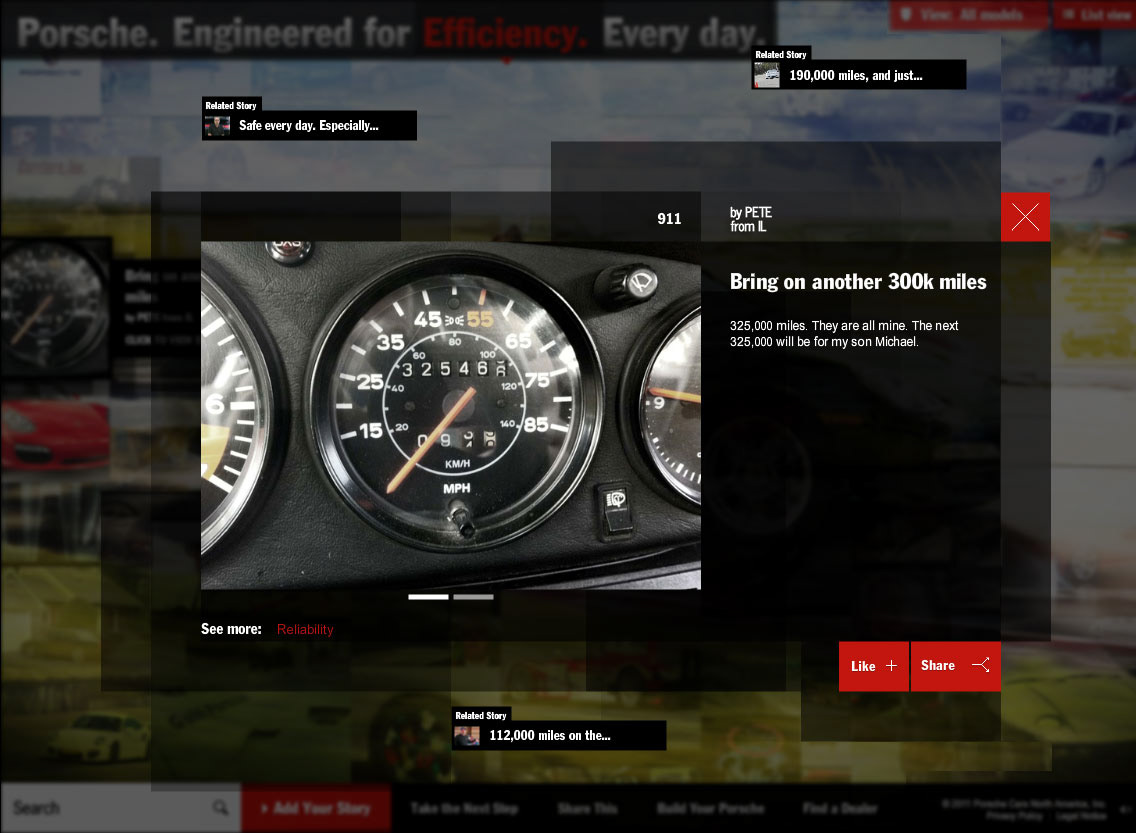Viewport: 1136px width, 833px height.
Task: Click the speedometer photo
Action: (x=451, y=415)
